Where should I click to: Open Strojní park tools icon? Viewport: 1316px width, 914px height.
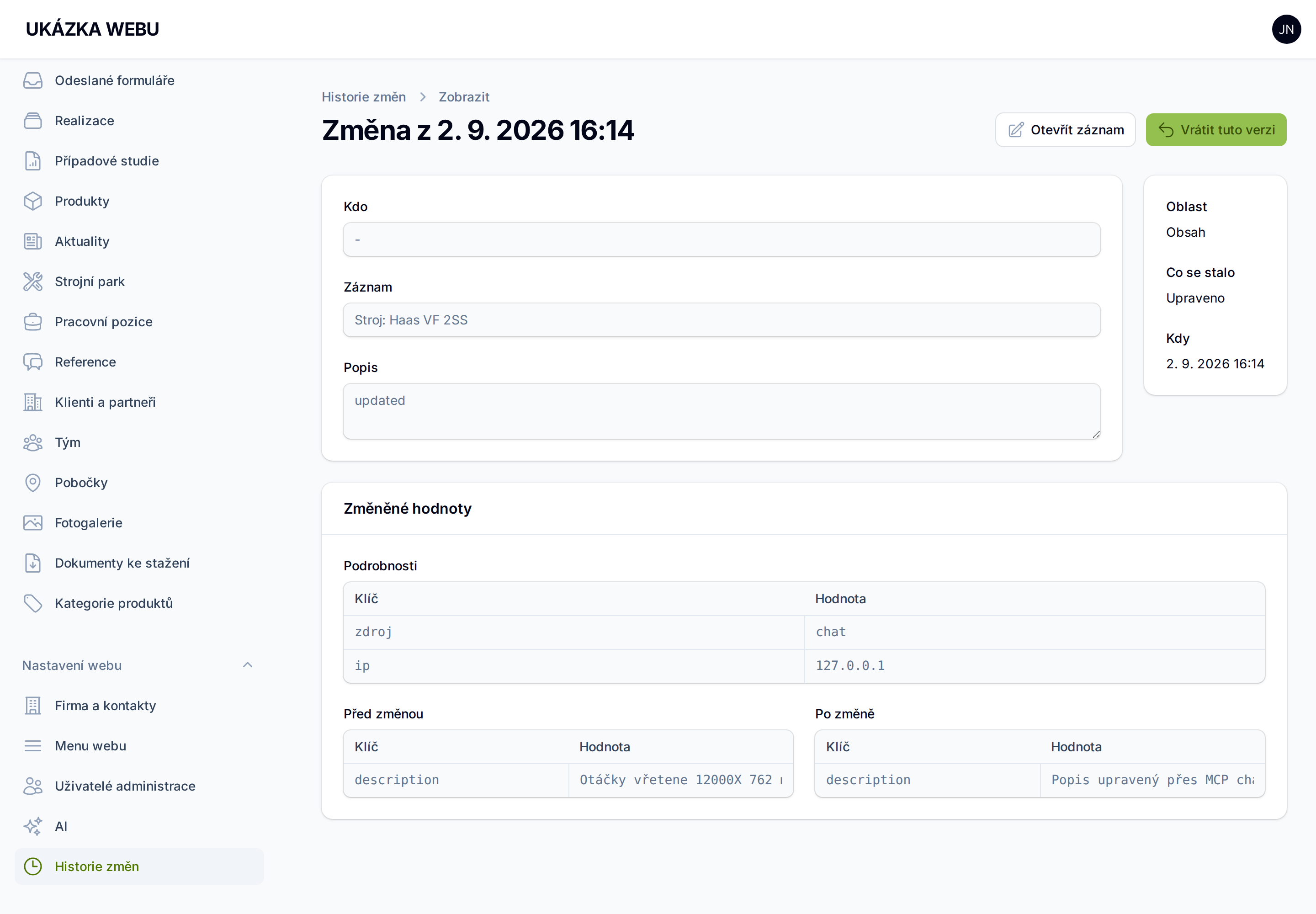point(32,282)
